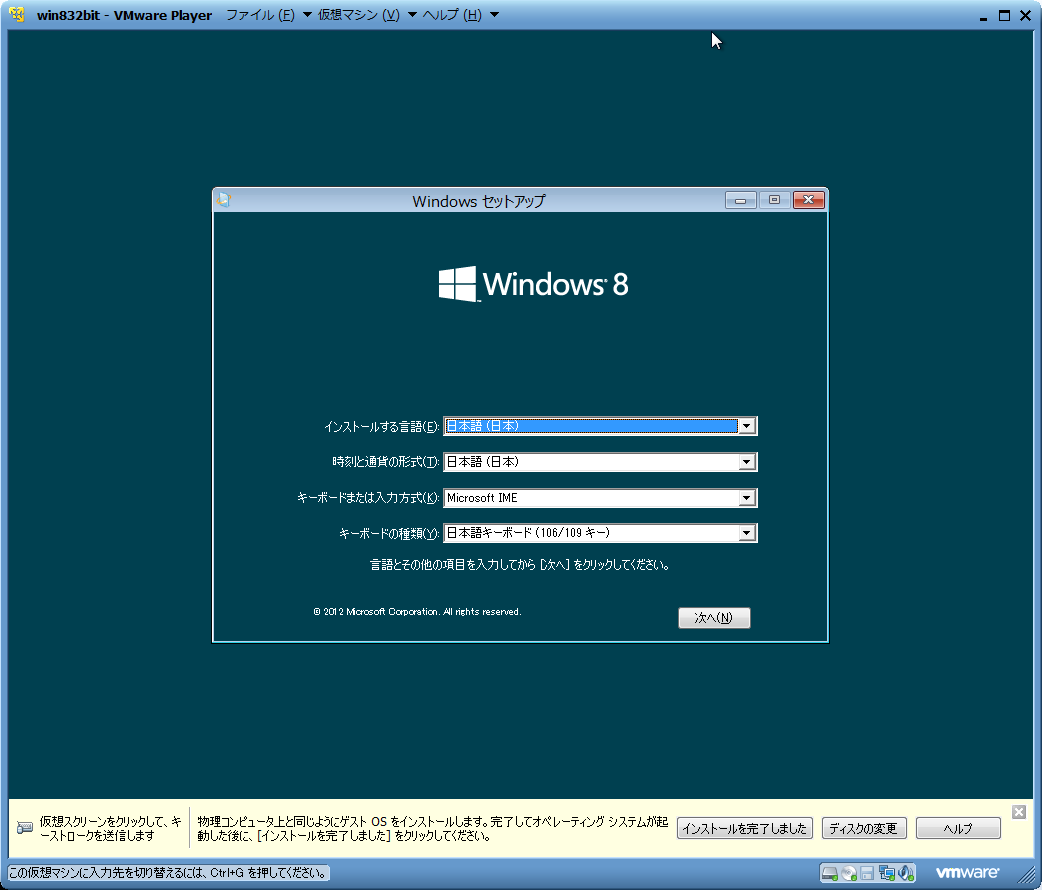
Task: Click the VMware Player app icon in title bar
Action: (17, 15)
